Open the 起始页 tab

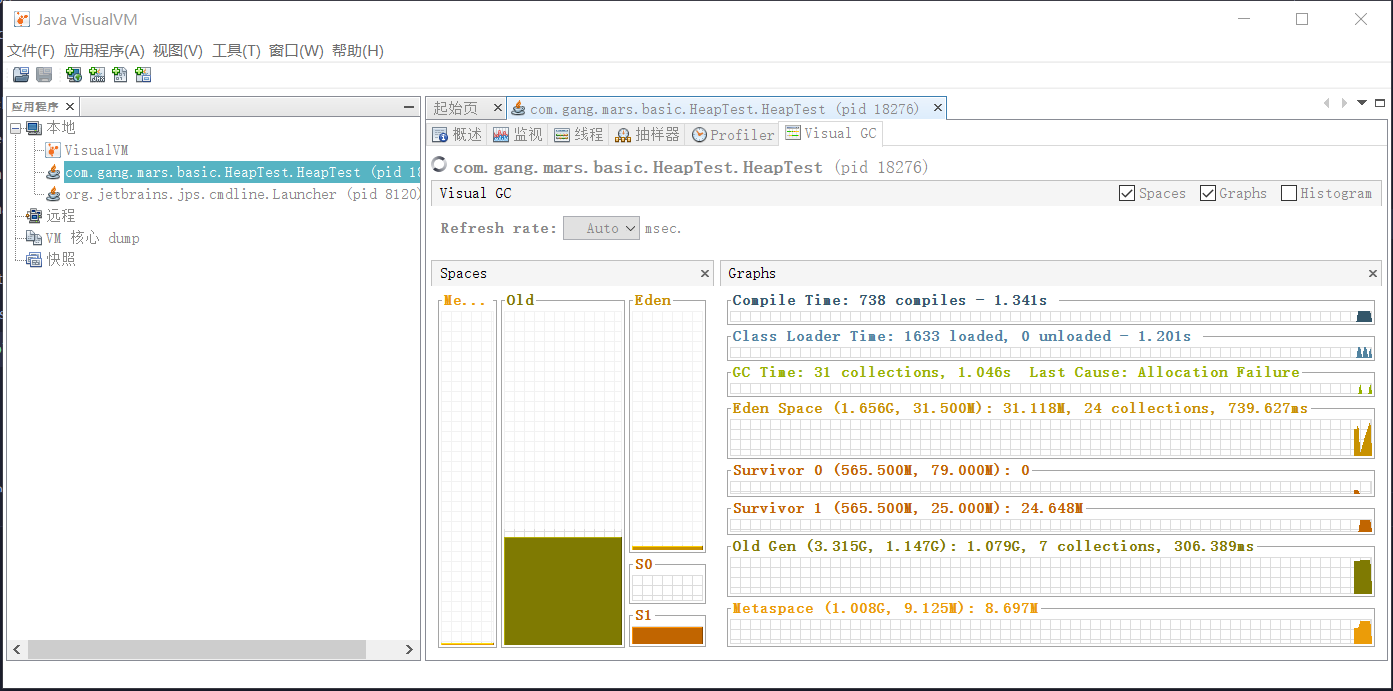[456, 108]
